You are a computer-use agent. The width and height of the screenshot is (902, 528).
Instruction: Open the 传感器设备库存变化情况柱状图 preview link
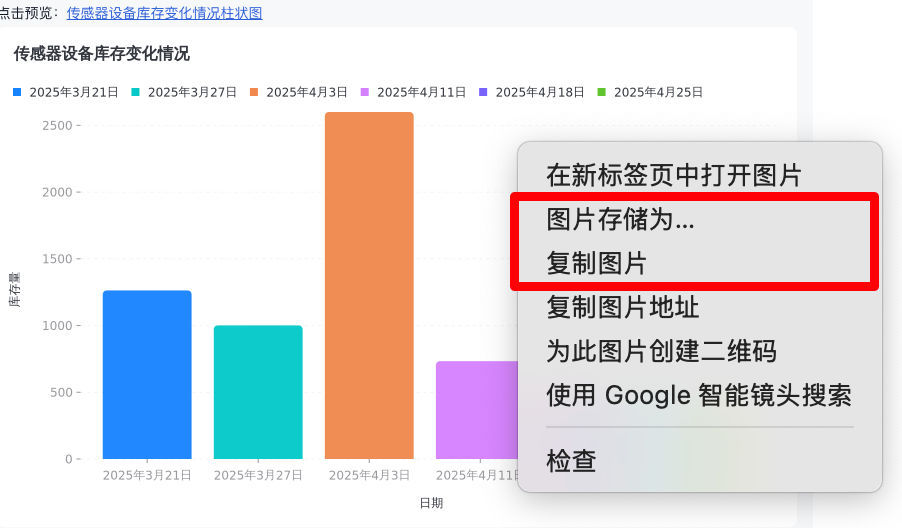pyautogui.click(x=165, y=13)
